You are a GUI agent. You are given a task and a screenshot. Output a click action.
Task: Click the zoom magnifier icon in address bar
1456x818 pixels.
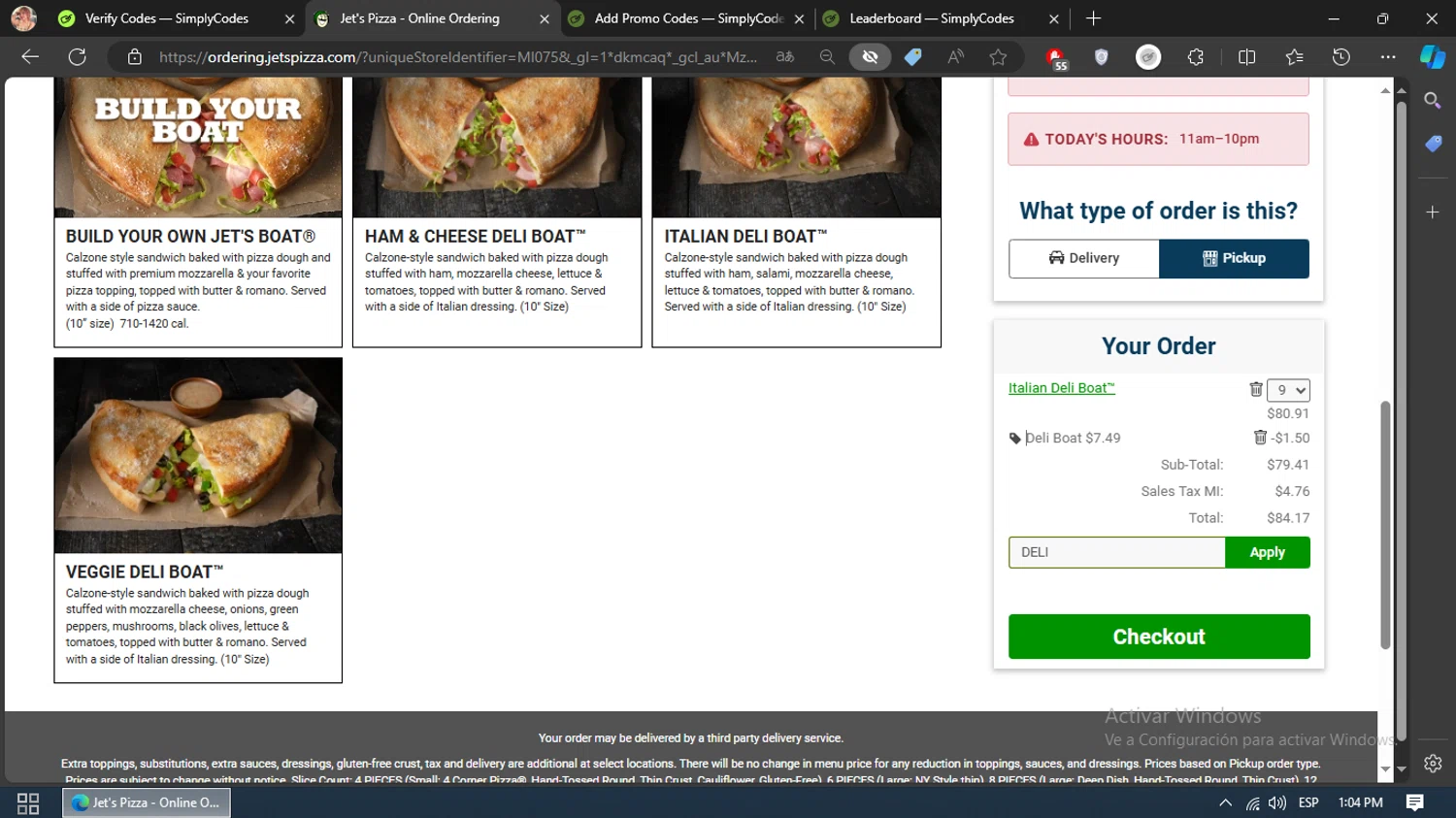(827, 57)
